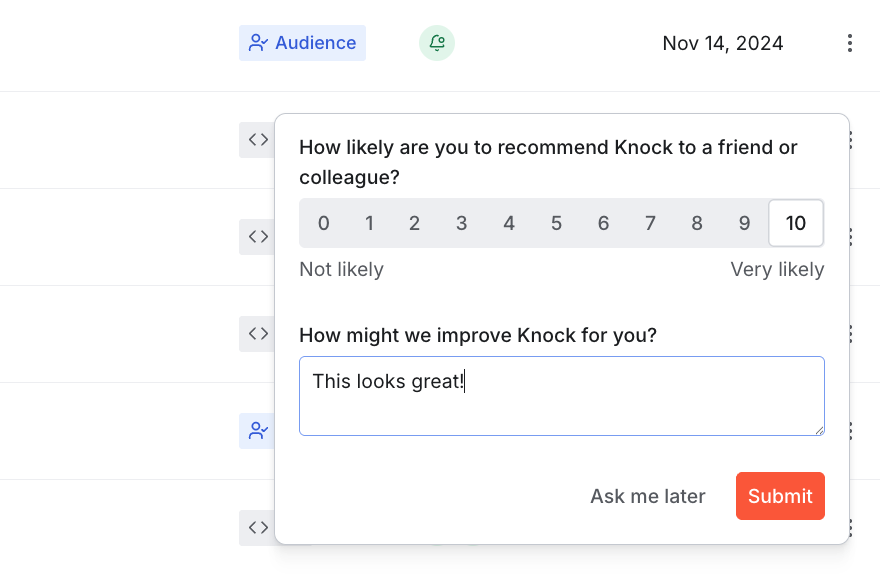The width and height of the screenshot is (880, 575).
Task: Click the text area resize handle
Action: pos(819,430)
